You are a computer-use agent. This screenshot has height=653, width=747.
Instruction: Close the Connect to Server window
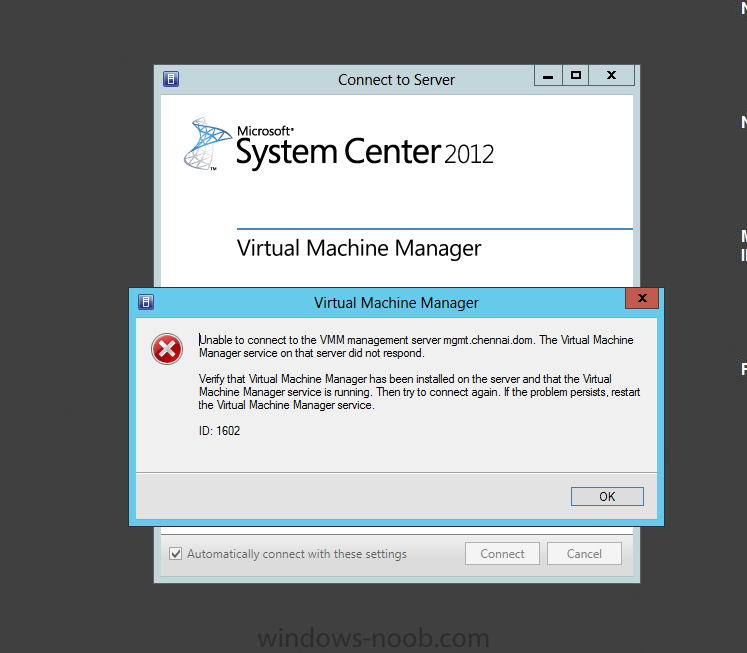611,76
